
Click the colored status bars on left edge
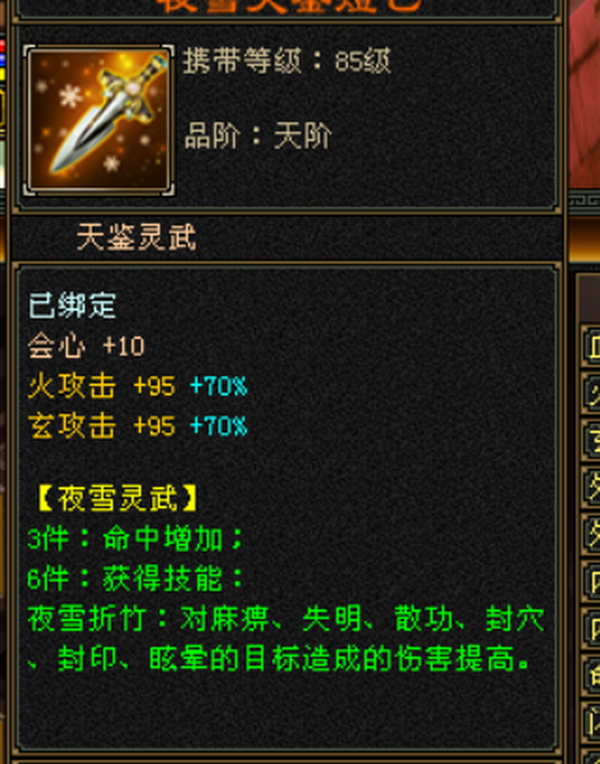[2, 61]
